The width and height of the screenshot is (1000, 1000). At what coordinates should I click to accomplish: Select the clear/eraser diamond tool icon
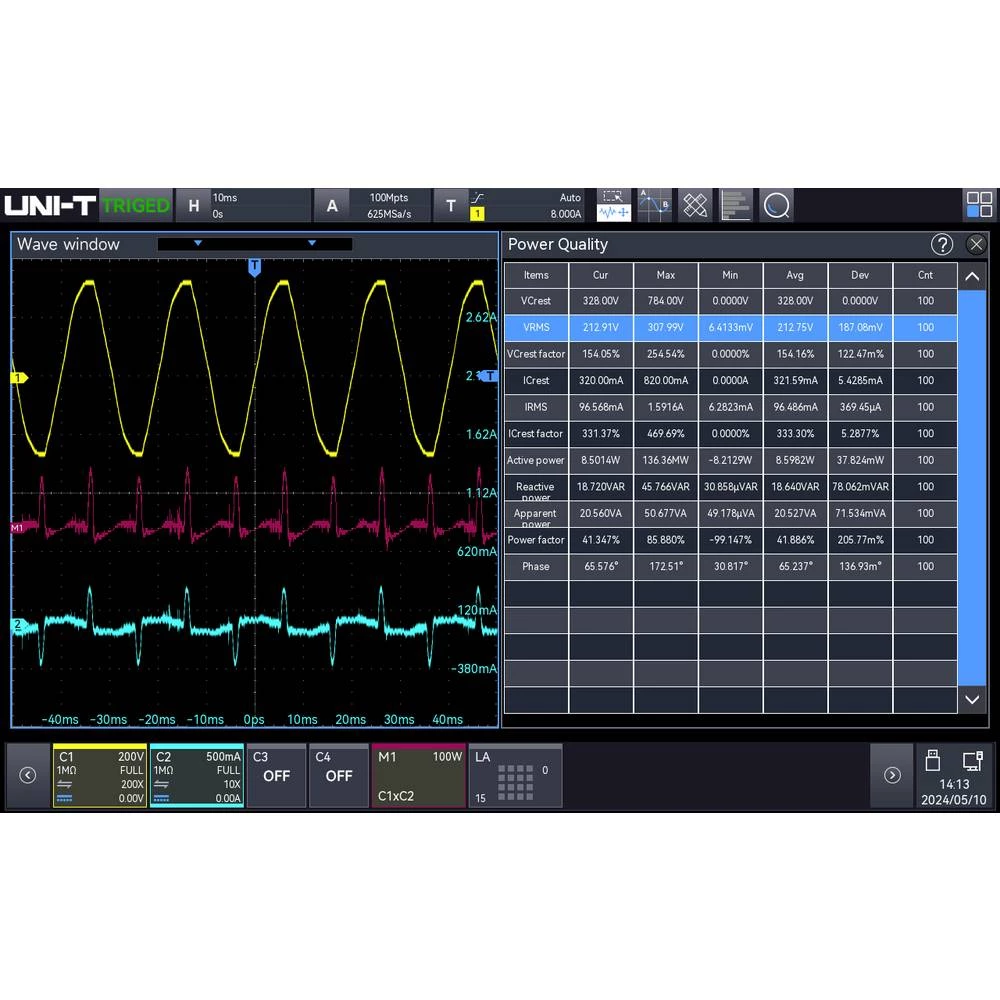(x=695, y=205)
